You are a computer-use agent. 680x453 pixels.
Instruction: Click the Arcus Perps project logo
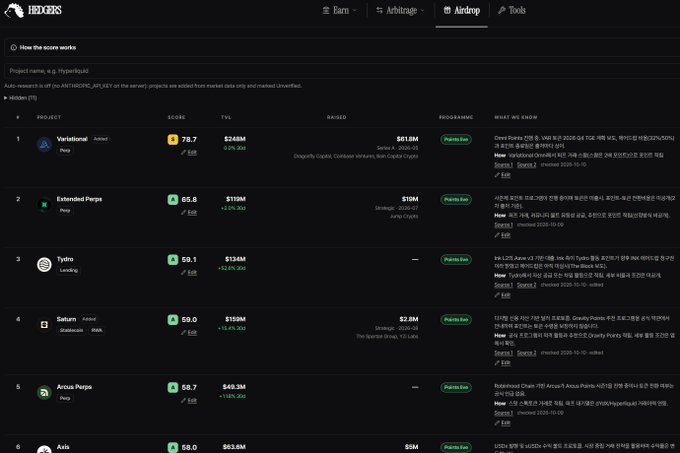pos(44,392)
